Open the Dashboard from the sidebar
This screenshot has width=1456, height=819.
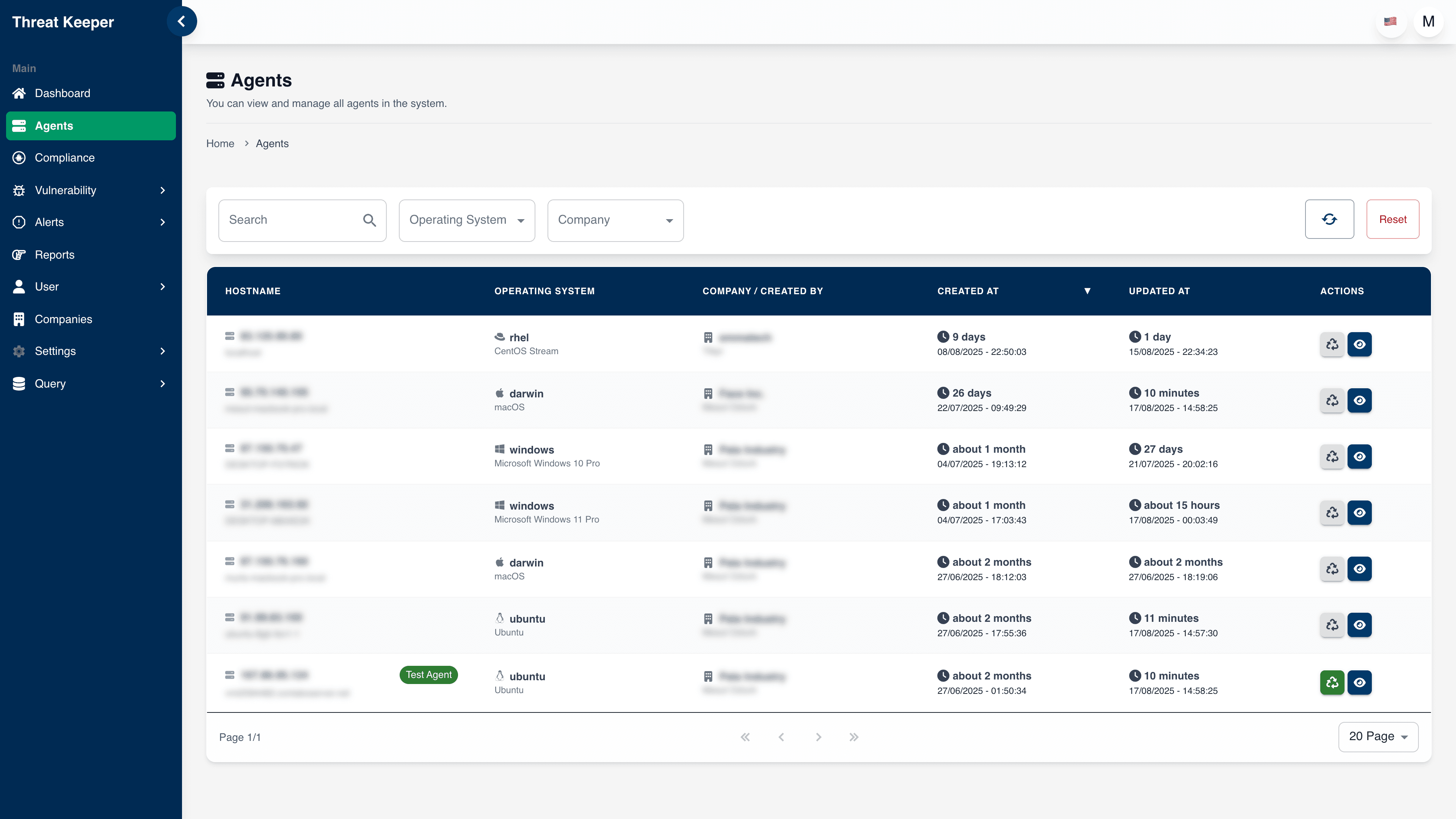pyautogui.click(x=62, y=93)
